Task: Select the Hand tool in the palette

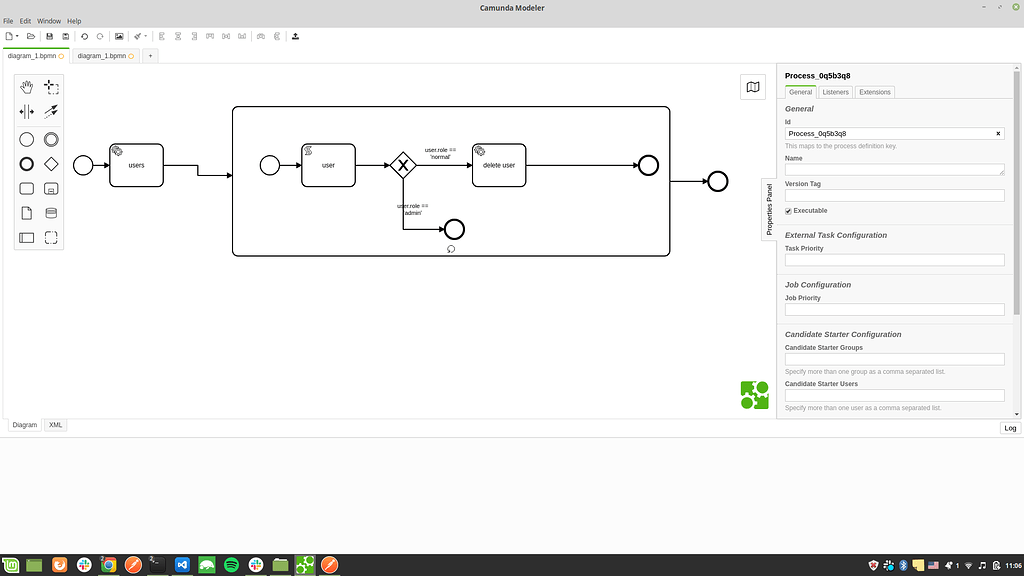Action: (x=26, y=87)
